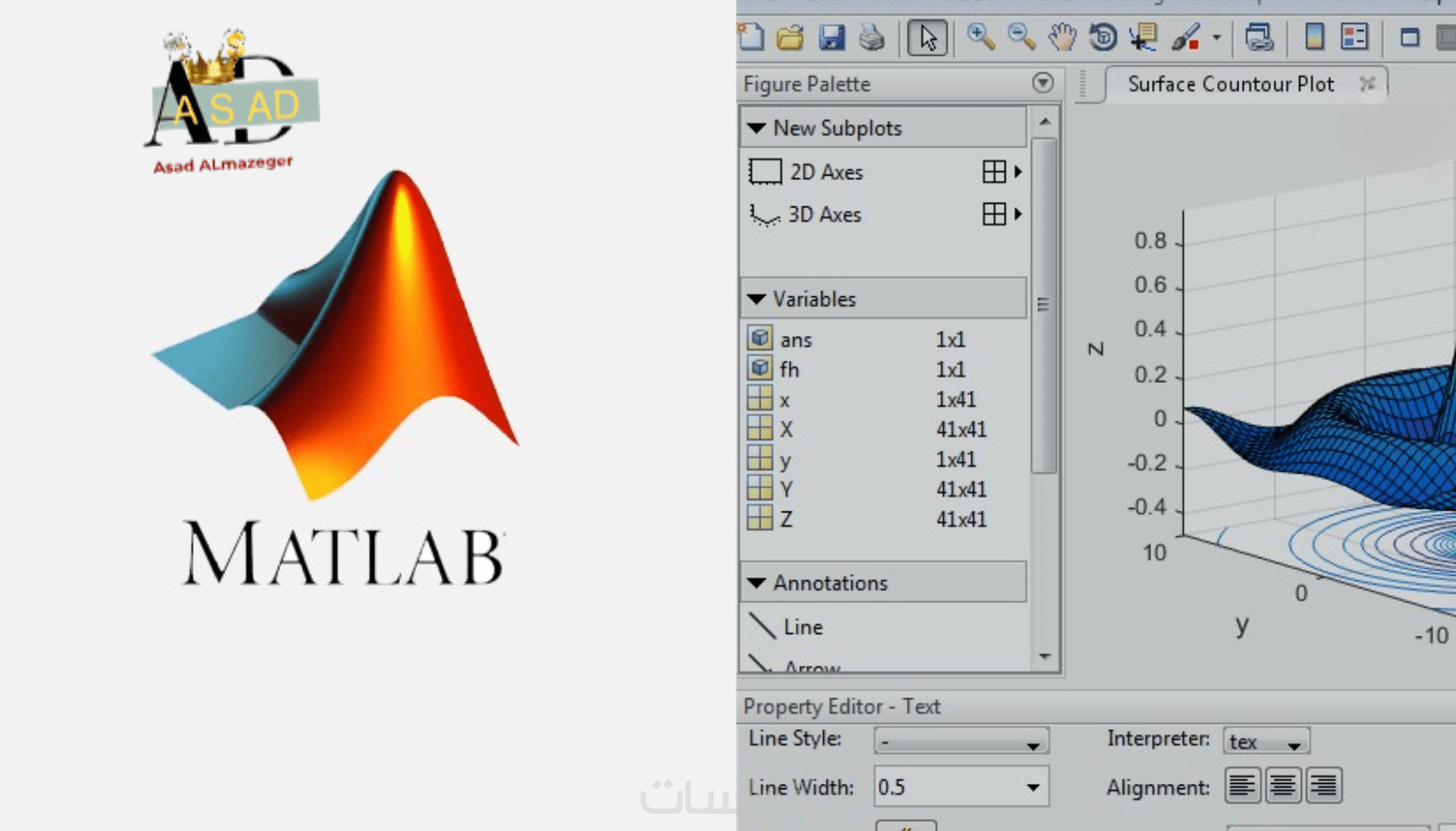The image size is (1456, 831).
Task: Click the Figure Palette scroll down arrow
Action: click(1045, 657)
